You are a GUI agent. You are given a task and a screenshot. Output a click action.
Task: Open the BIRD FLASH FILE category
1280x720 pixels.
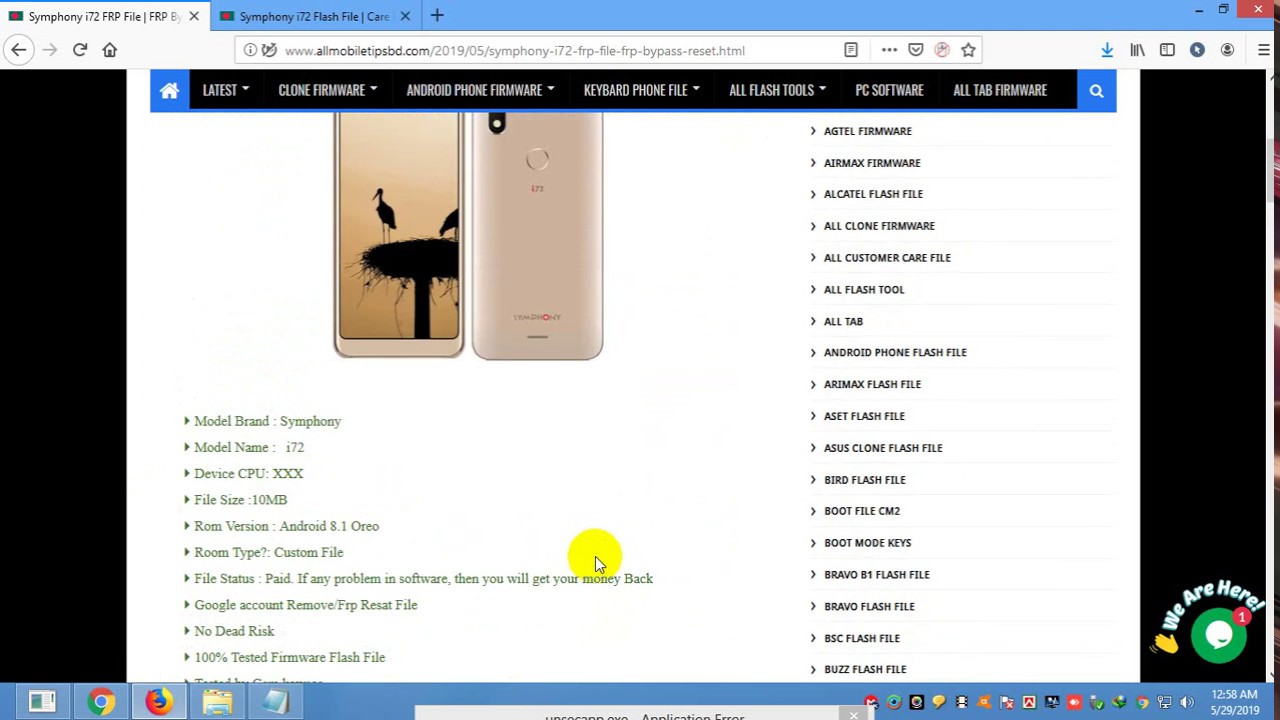click(x=864, y=480)
